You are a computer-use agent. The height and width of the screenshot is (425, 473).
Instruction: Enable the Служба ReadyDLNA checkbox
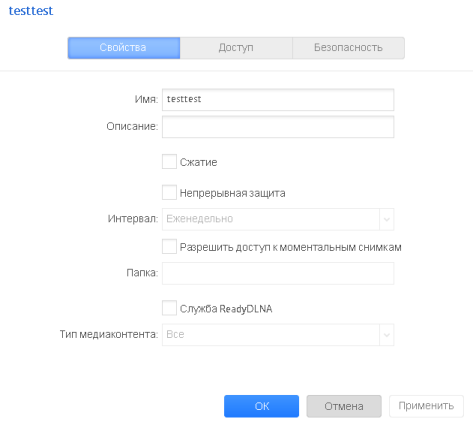tap(169, 308)
